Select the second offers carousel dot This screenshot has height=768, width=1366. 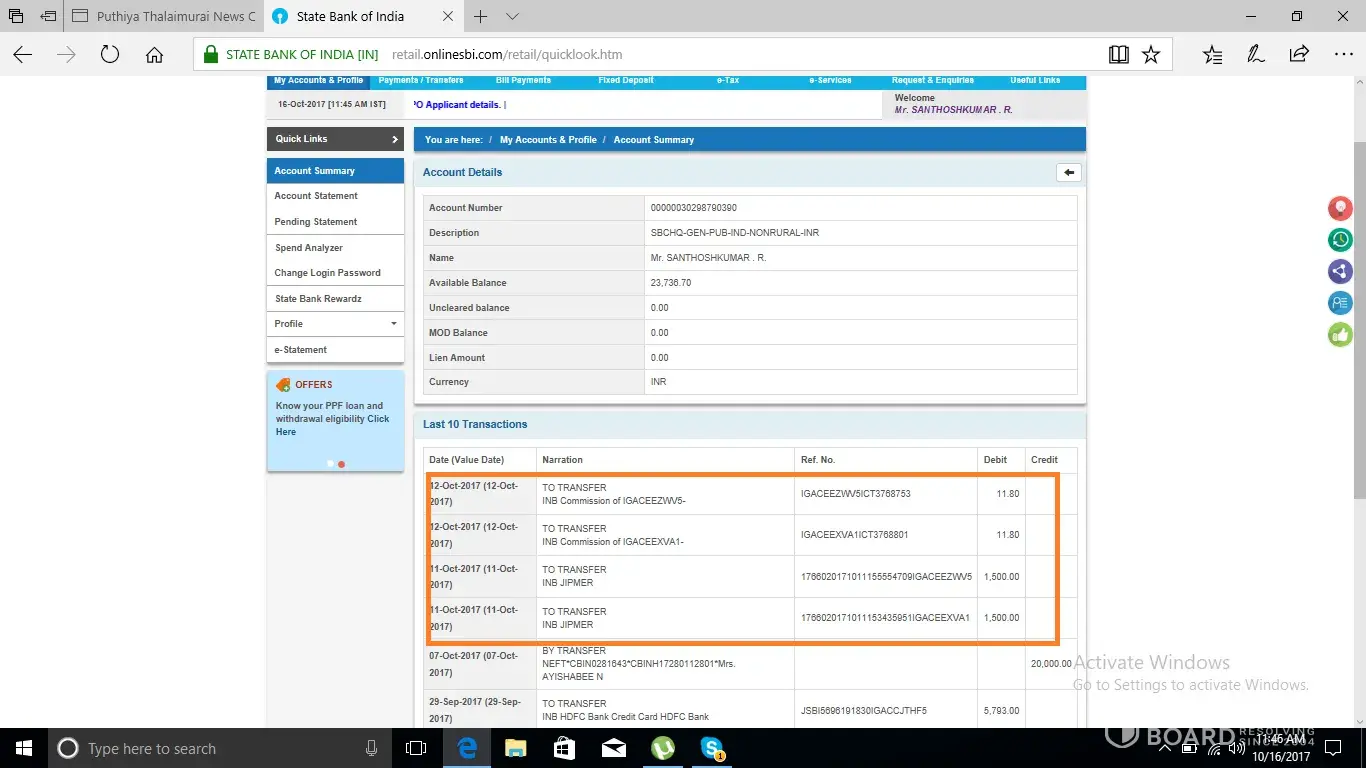coord(341,464)
